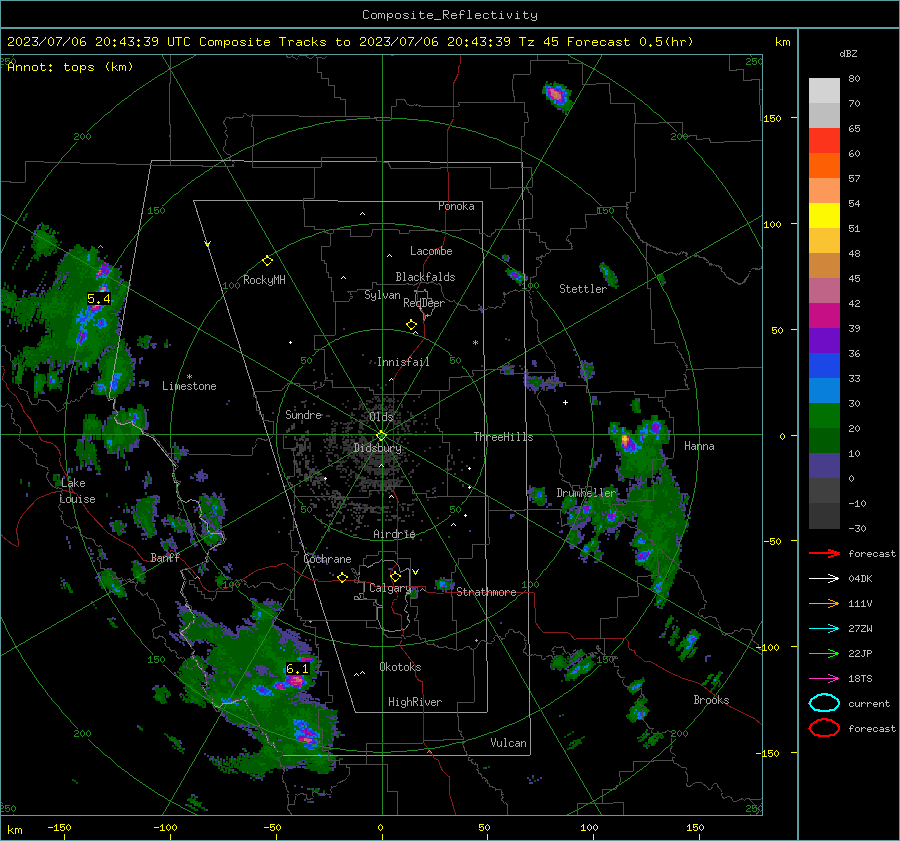Click the Banff label
Screen dimensions: 900x841
tap(165, 557)
